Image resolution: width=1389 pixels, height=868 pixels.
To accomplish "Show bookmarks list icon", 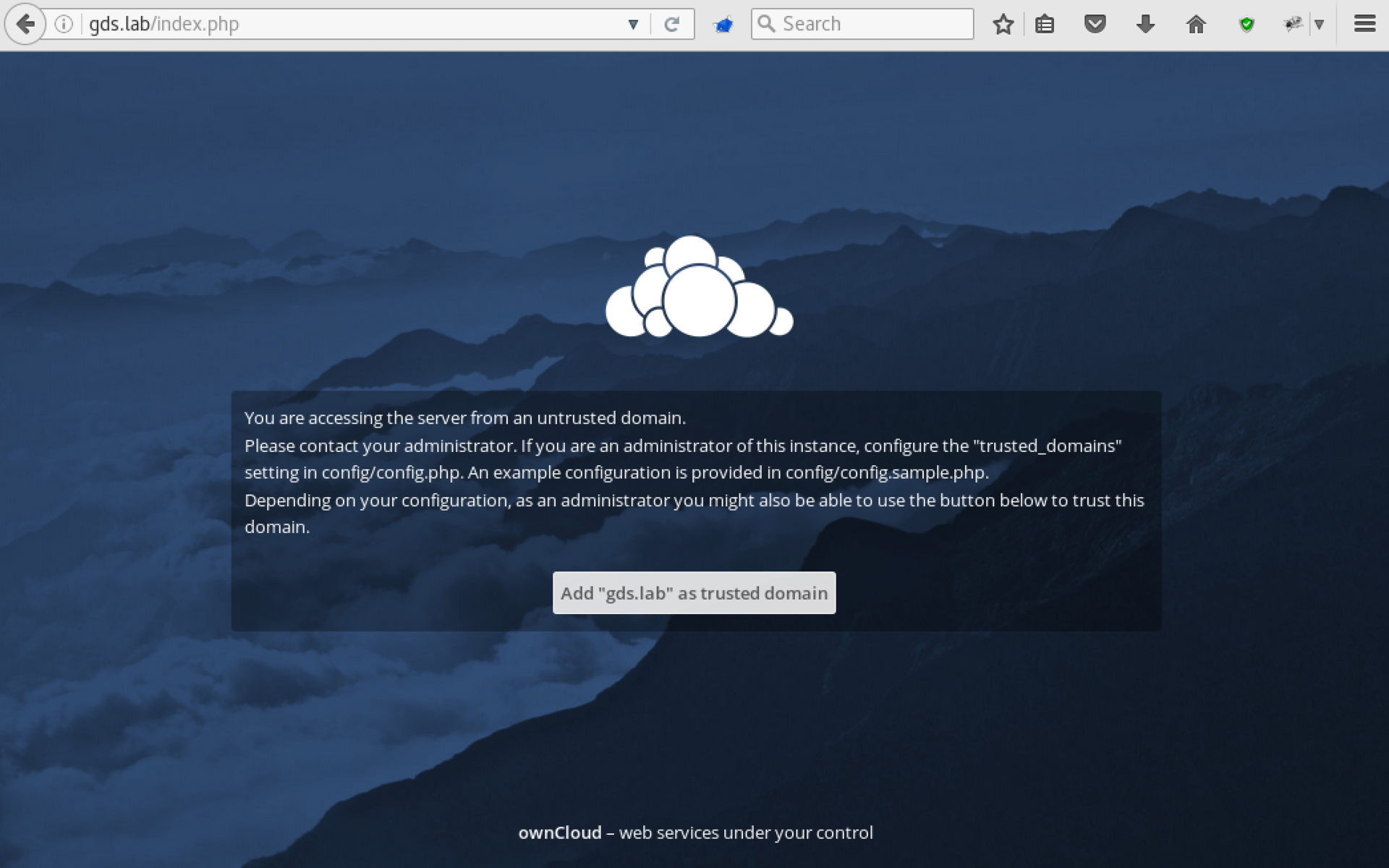I will pyautogui.click(x=1044, y=24).
